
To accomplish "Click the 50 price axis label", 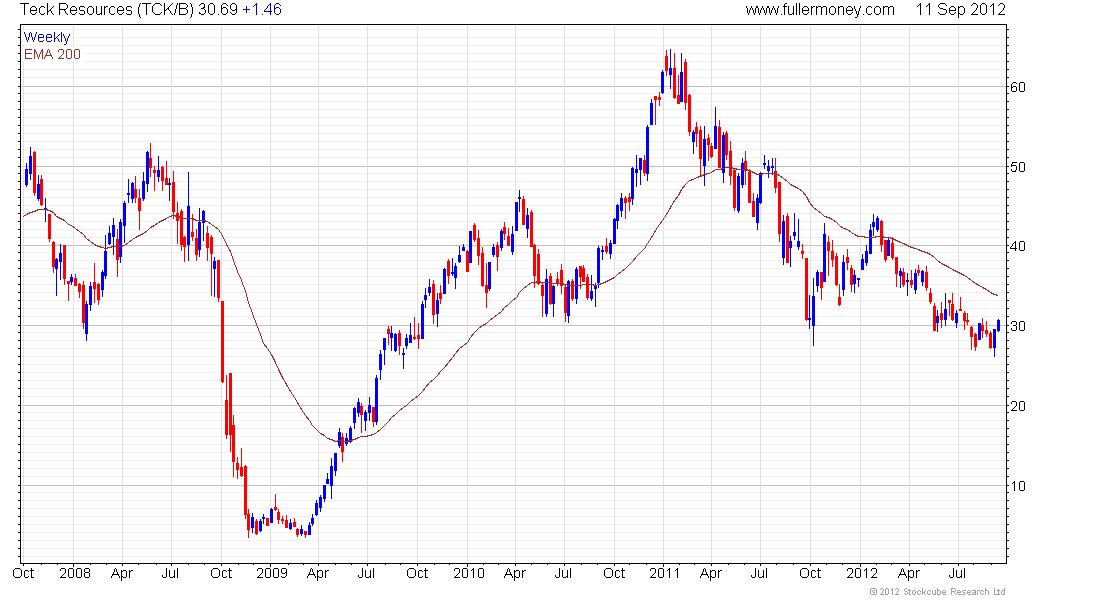I will point(1017,167).
